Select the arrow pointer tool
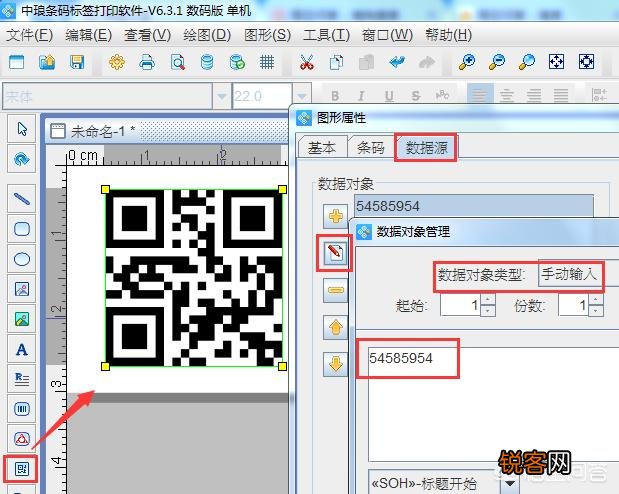Viewport: 619px width, 494px height. [22, 129]
